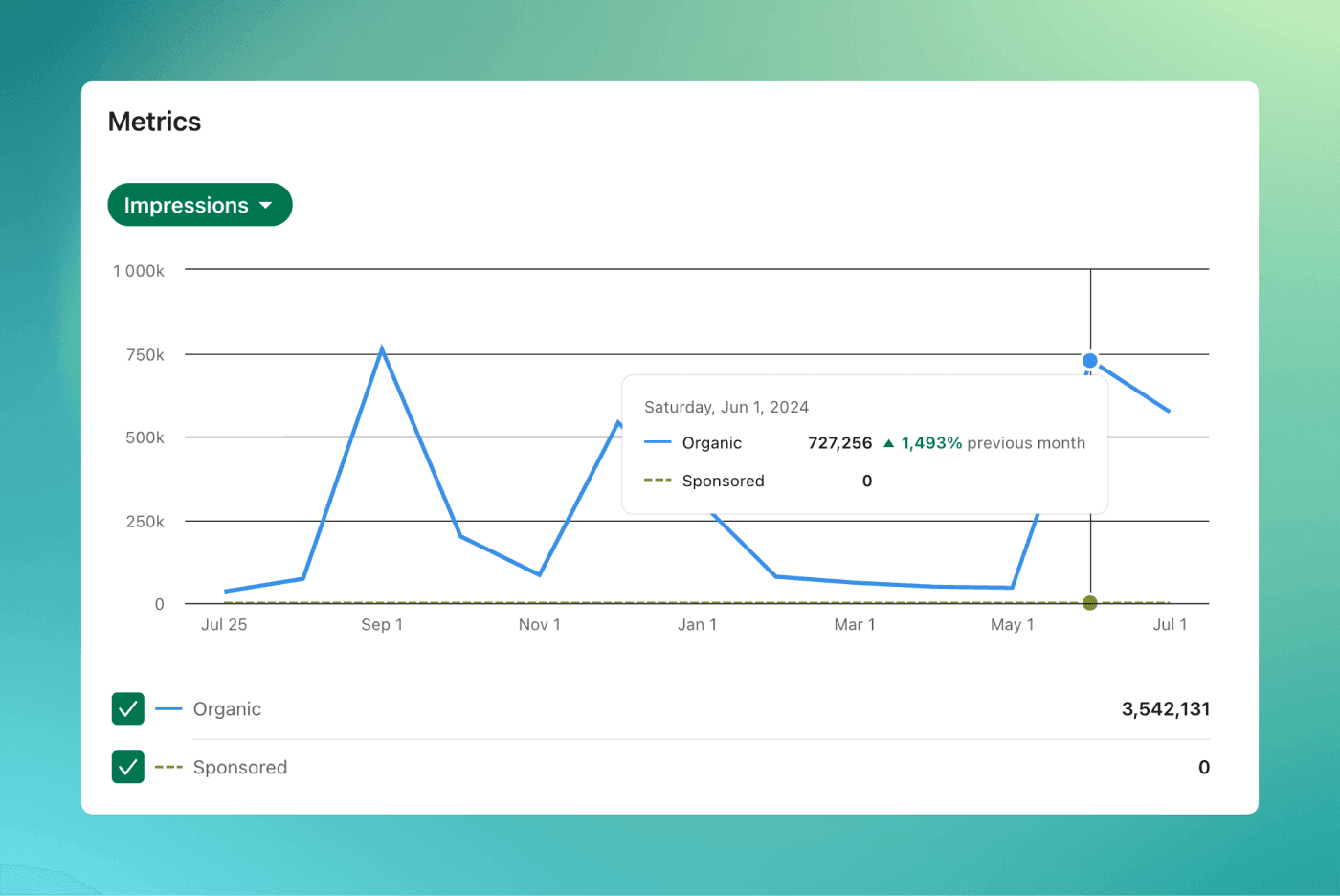Uncheck the Organic series checkbox
Viewport: 1340px width, 896px height.
pyautogui.click(x=128, y=708)
